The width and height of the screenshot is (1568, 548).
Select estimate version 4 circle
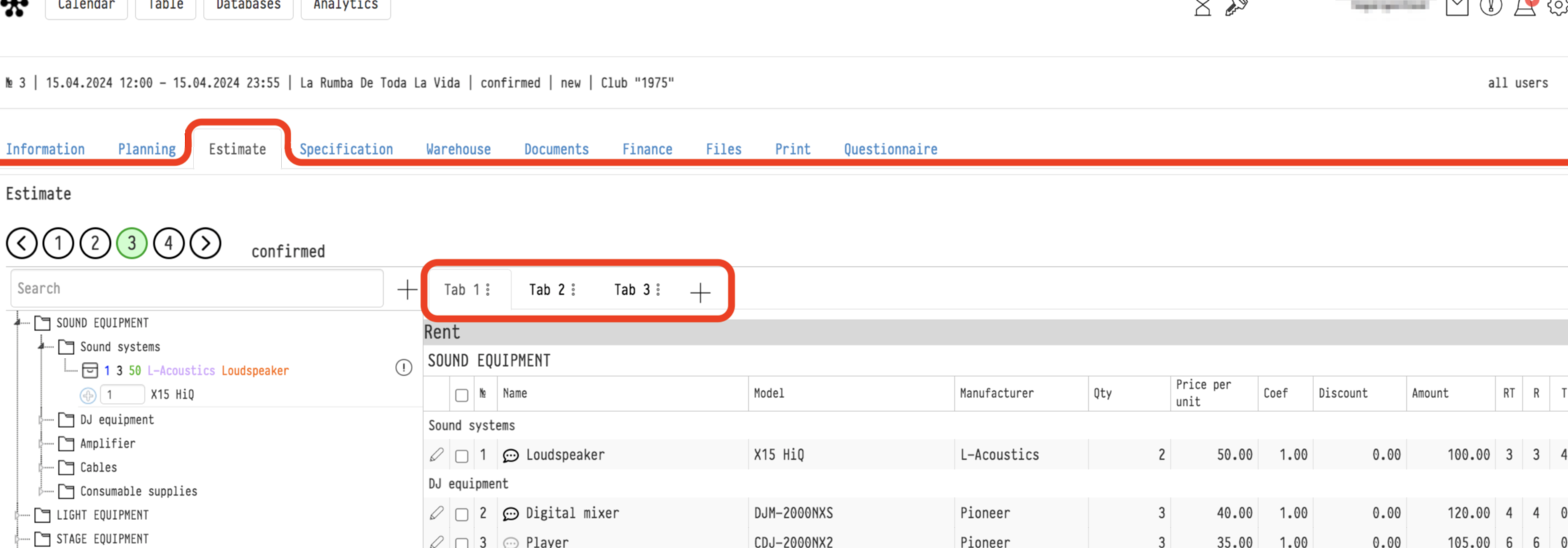pyautogui.click(x=168, y=243)
